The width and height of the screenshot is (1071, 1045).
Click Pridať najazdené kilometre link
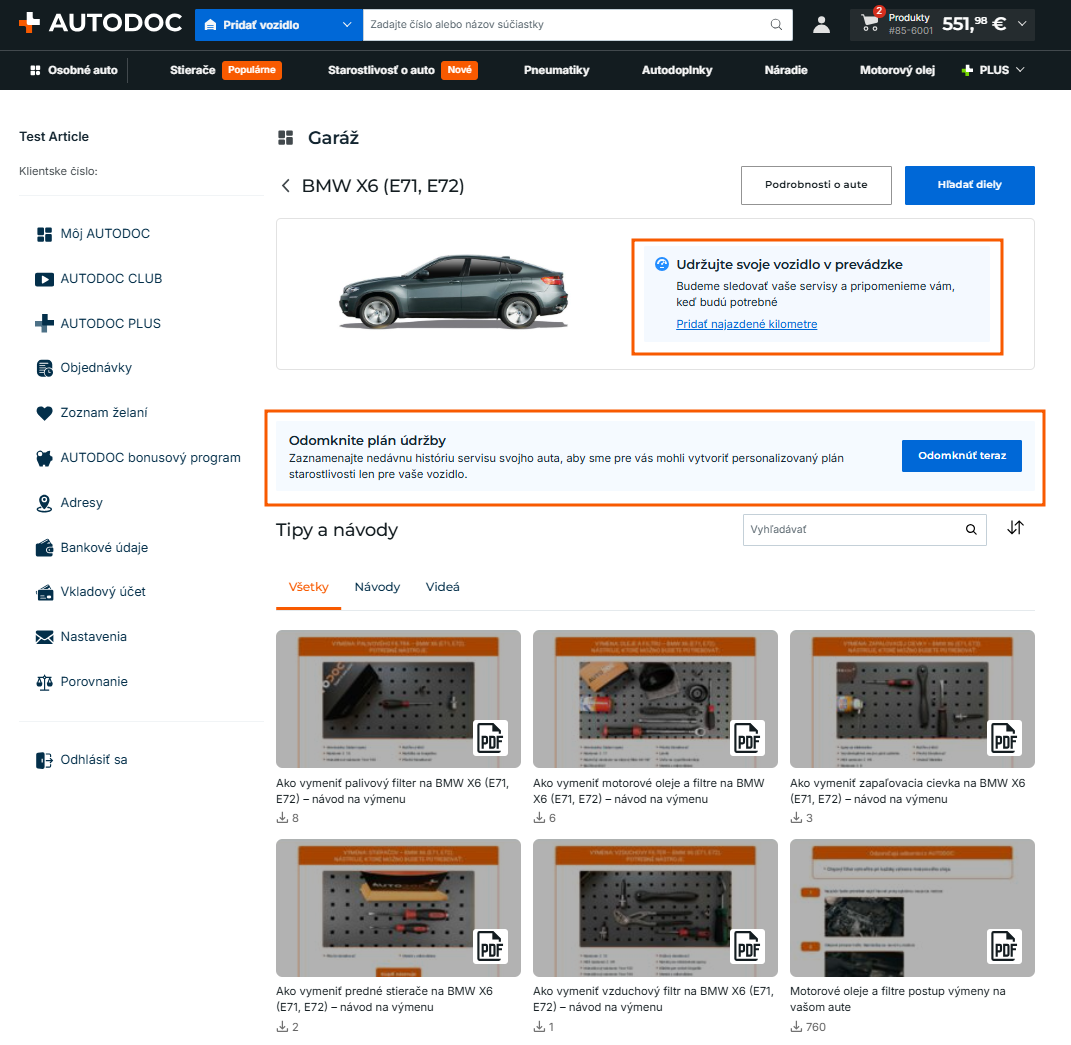tap(747, 324)
